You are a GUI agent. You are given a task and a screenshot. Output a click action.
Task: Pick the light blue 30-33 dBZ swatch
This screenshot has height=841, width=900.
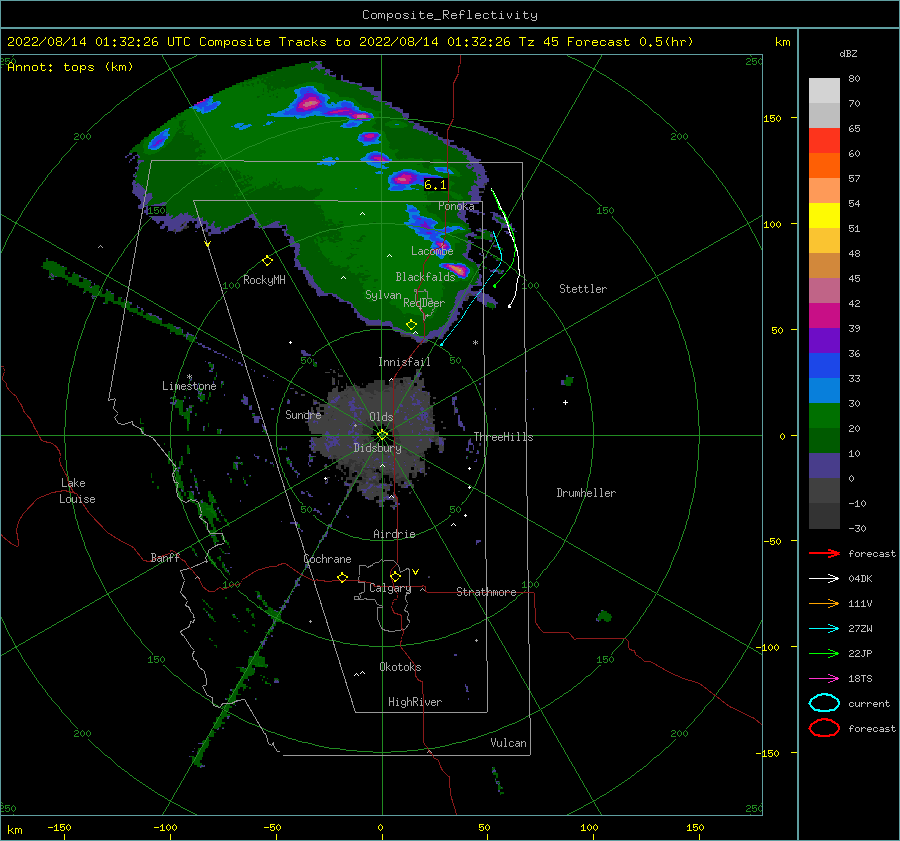[x=824, y=391]
